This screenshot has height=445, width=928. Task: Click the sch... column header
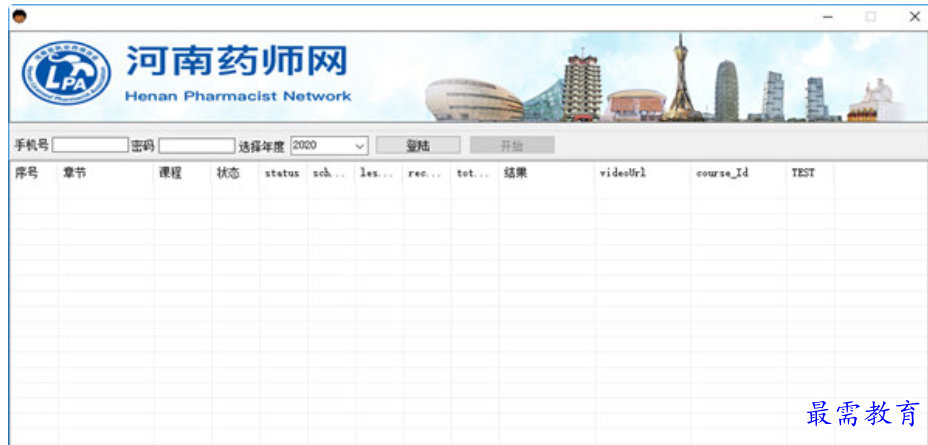click(331, 173)
